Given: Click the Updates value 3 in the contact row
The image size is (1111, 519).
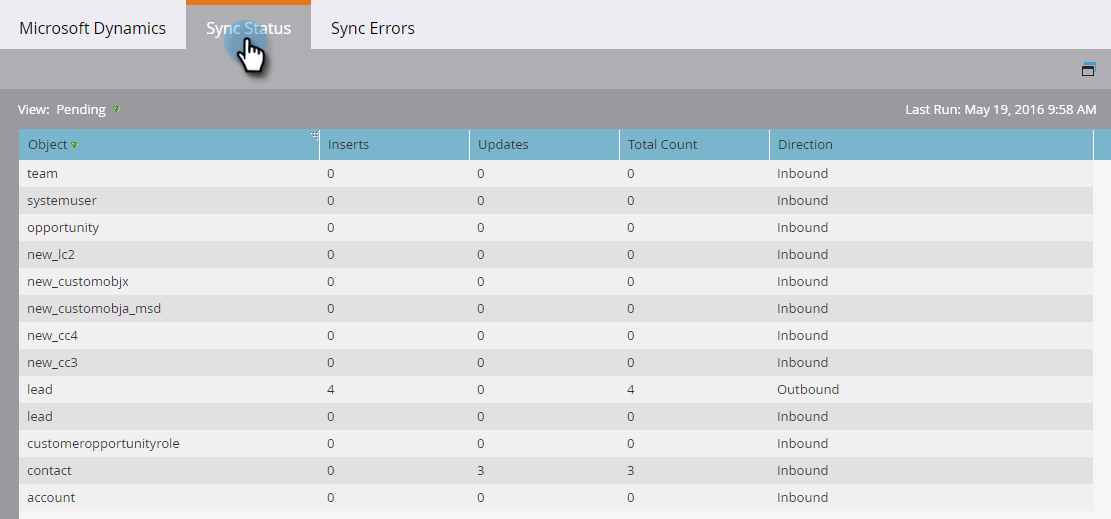Looking at the screenshot, I should pyautogui.click(x=480, y=470).
